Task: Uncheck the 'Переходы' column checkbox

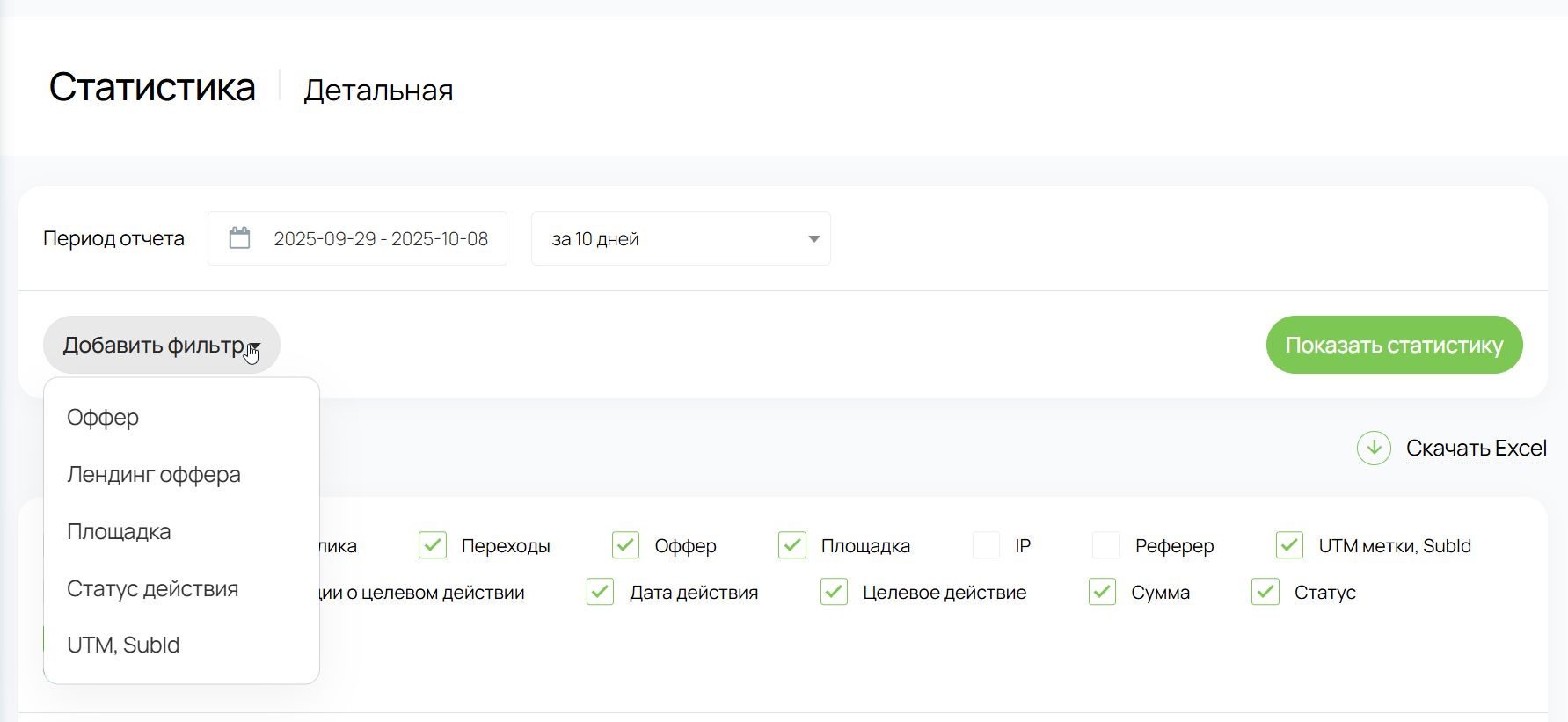Action: tap(433, 545)
